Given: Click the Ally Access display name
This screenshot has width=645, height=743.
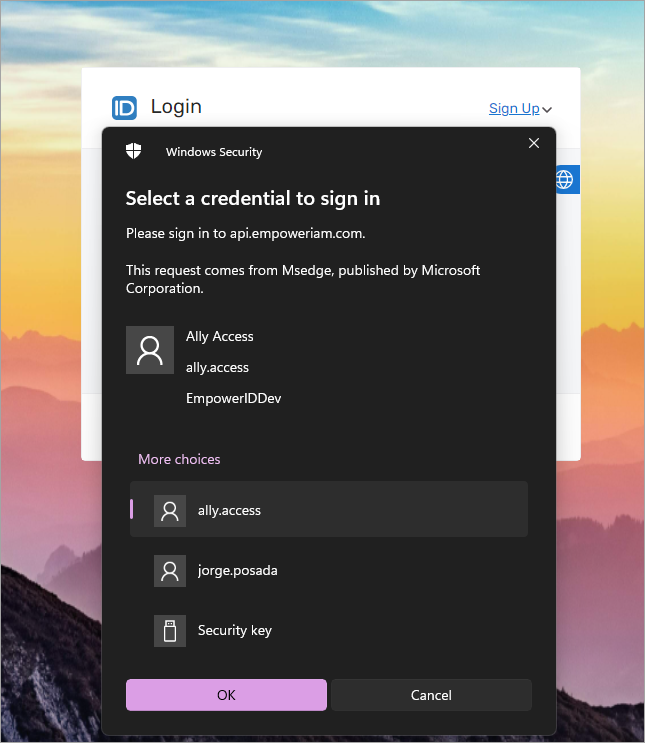Looking at the screenshot, I should [x=220, y=336].
